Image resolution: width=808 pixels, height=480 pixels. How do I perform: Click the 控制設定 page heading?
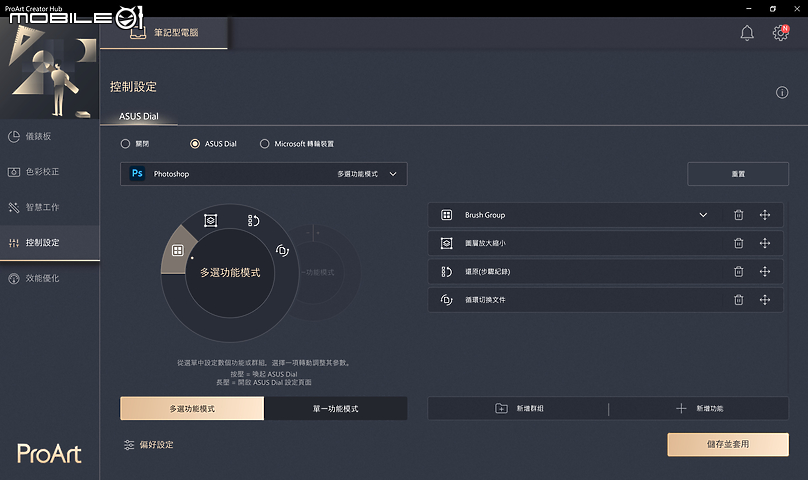tap(133, 87)
